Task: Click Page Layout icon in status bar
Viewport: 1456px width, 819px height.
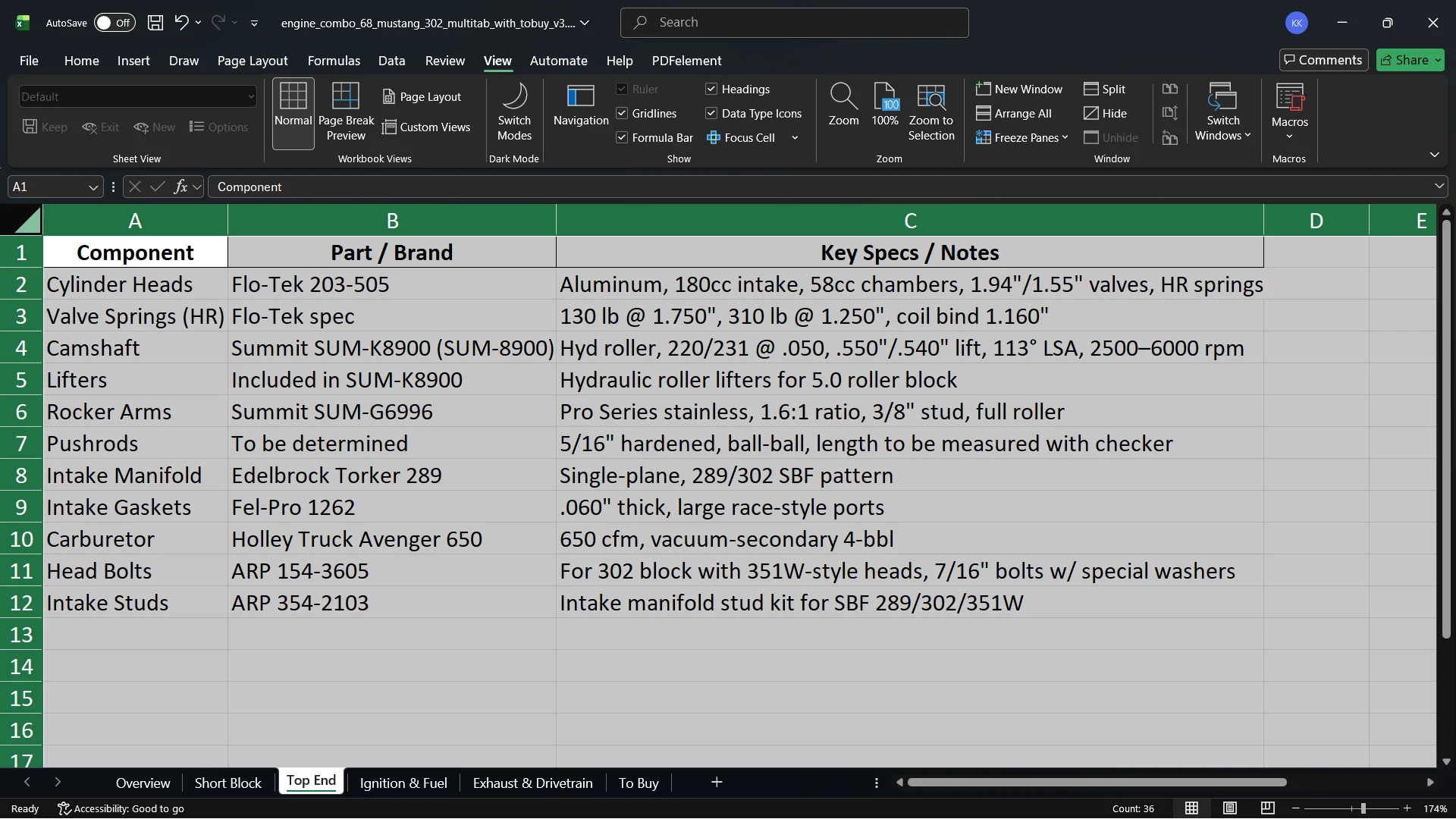Action: click(x=1230, y=808)
